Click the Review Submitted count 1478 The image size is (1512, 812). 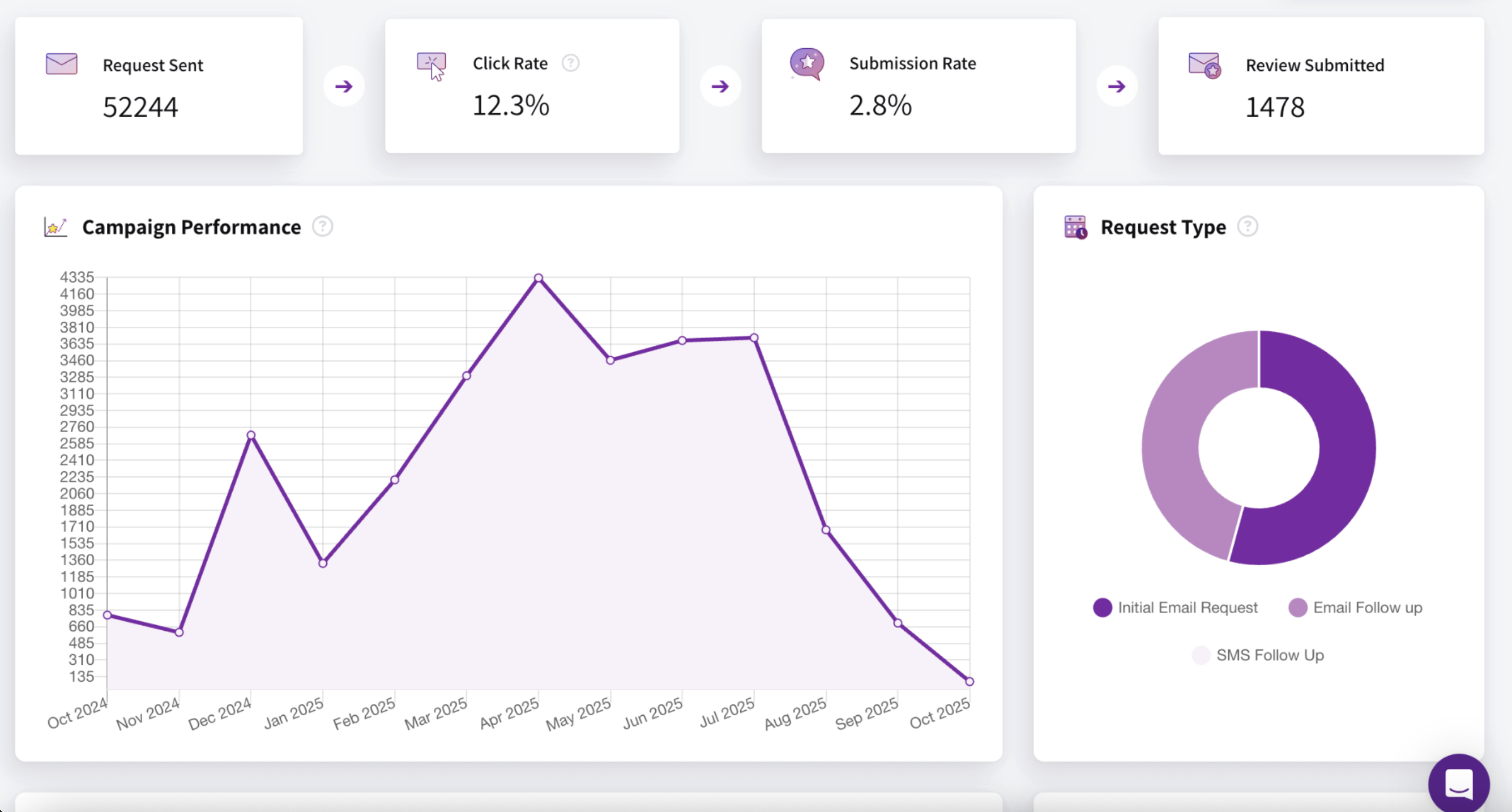[x=1274, y=107]
